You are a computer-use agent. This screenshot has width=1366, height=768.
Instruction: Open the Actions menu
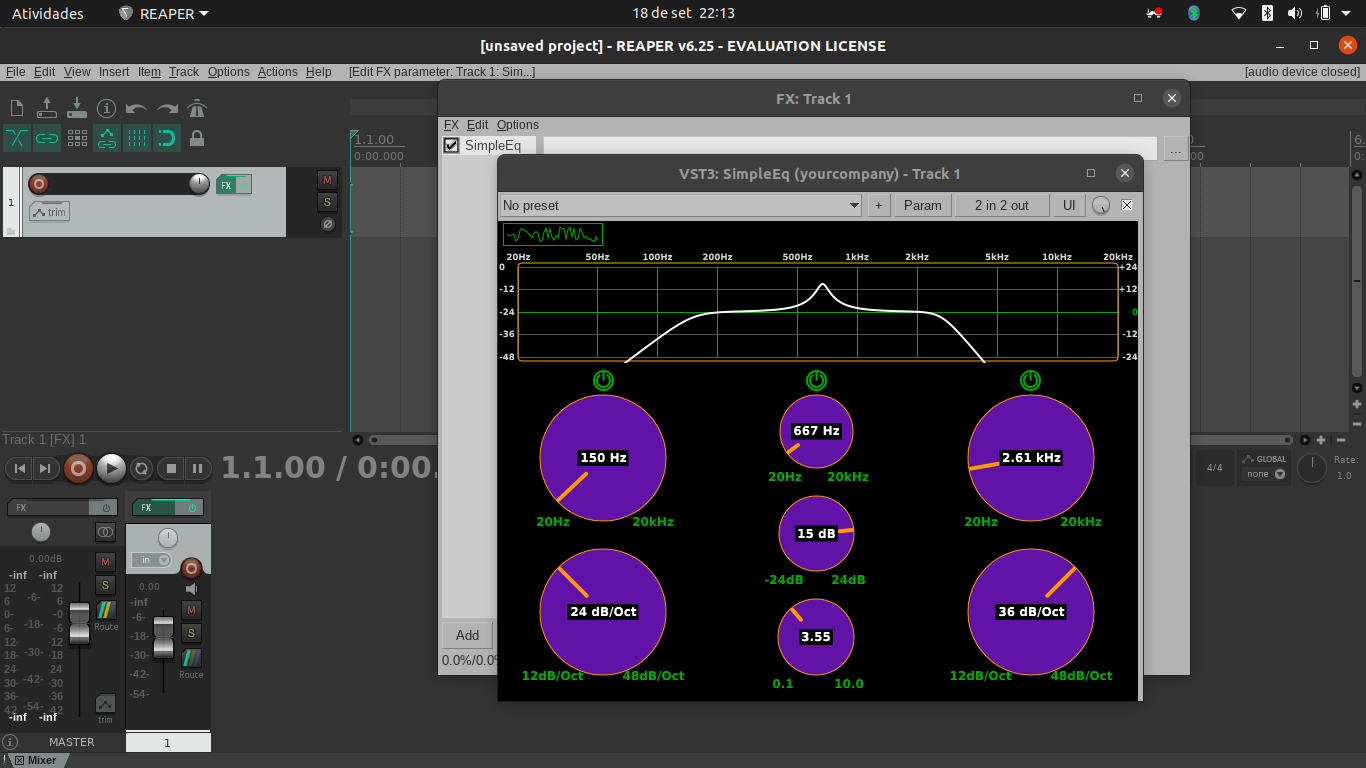[x=277, y=72]
